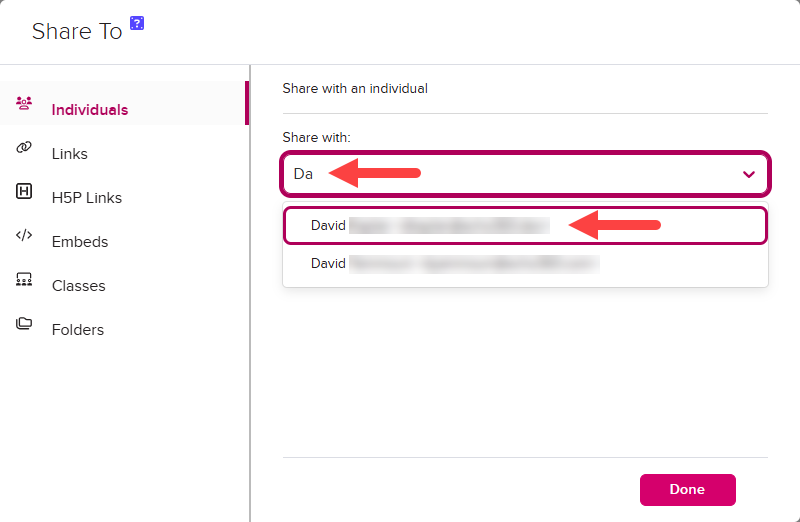Click the H5P Links icon
Image resolution: width=800 pixels, height=522 pixels.
point(25,192)
